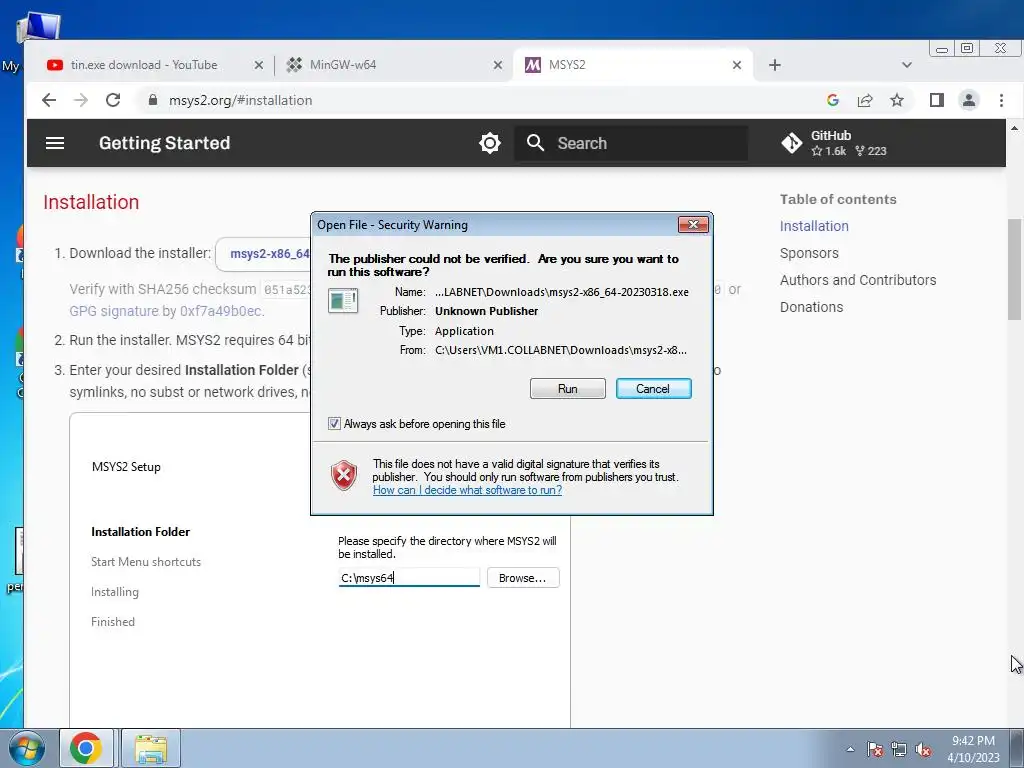Click the page vertical scrollbar thumb
This screenshot has width=1024, height=768.
point(1014,269)
